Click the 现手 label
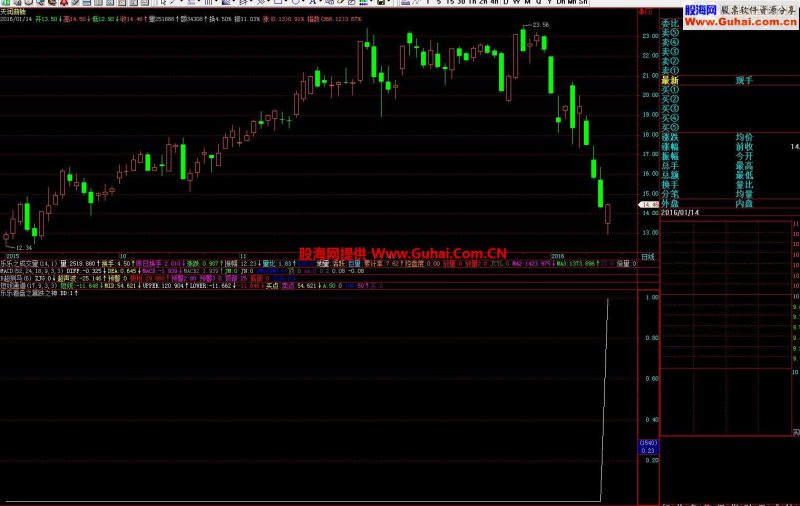This screenshot has height=506, width=800. click(744, 80)
